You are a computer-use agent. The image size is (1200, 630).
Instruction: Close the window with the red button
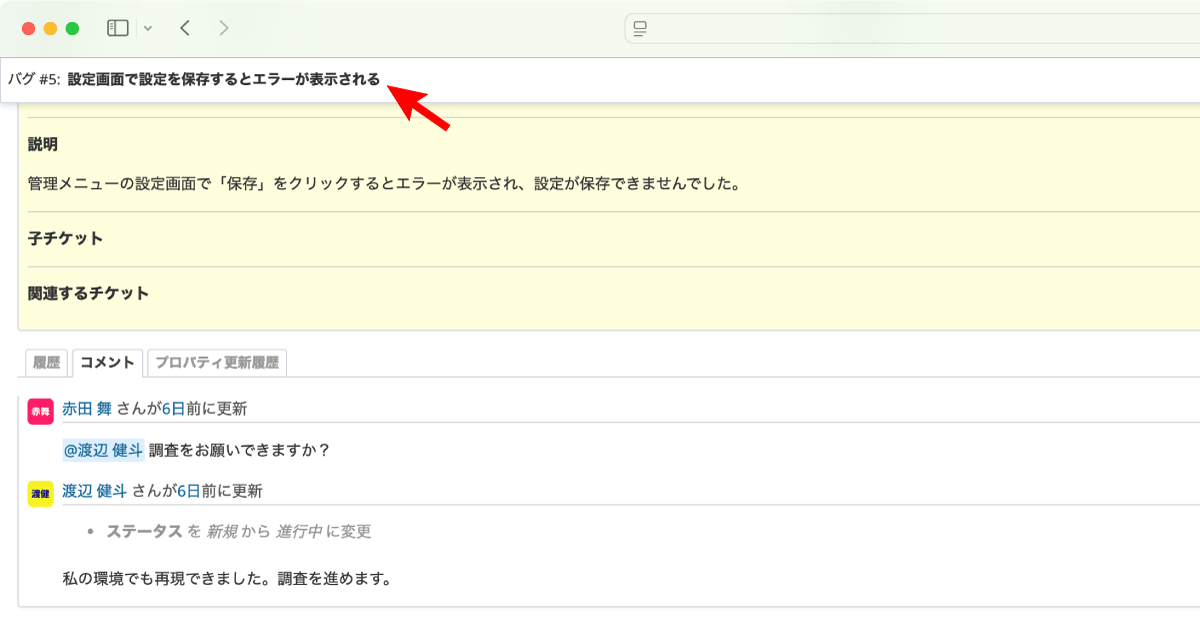pos(28,28)
